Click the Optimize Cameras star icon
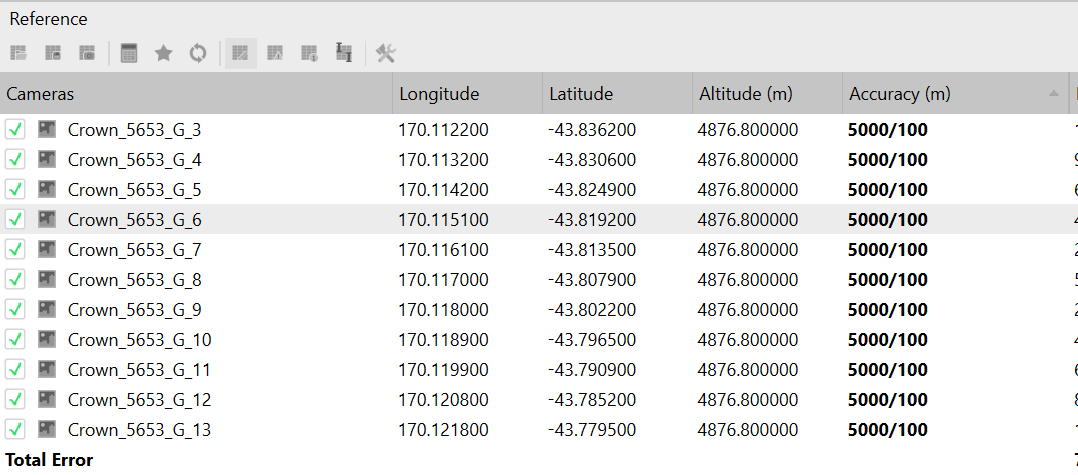1078x475 pixels. point(163,53)
